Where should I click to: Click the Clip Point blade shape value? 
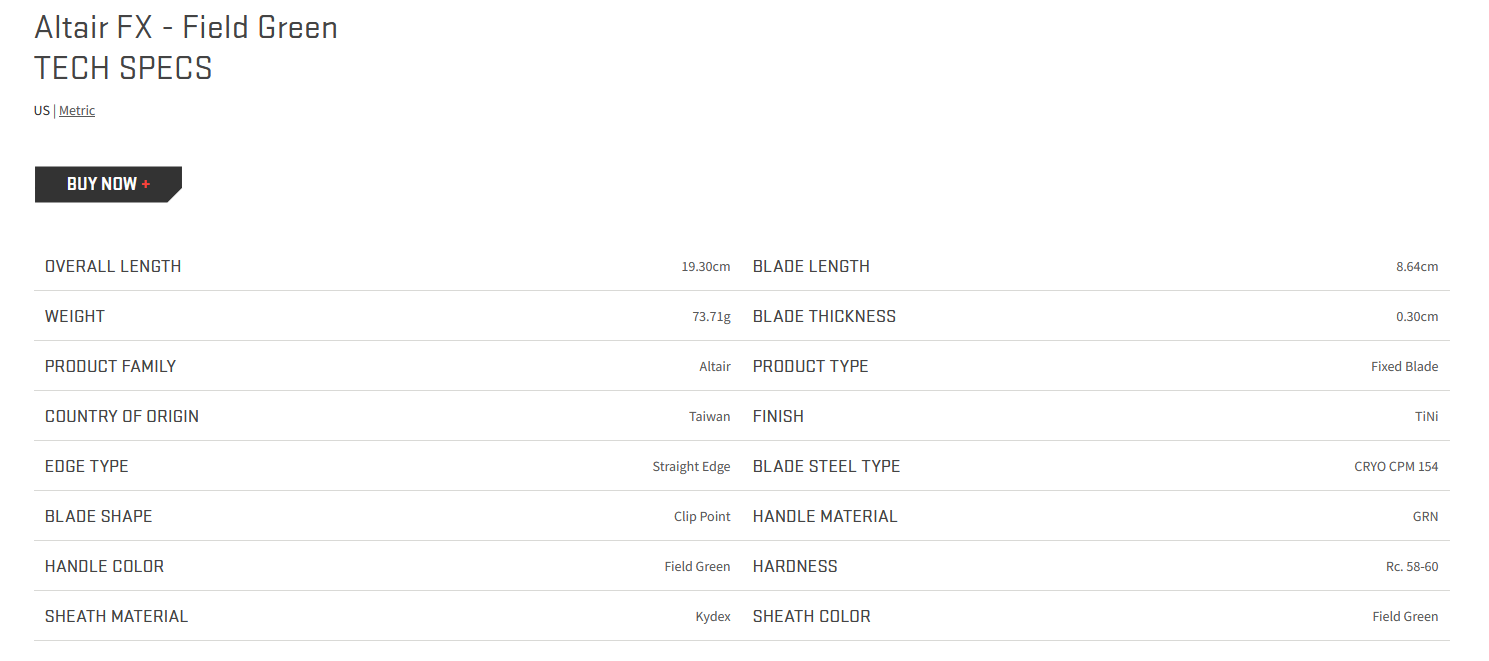click(x=702, y=517)
